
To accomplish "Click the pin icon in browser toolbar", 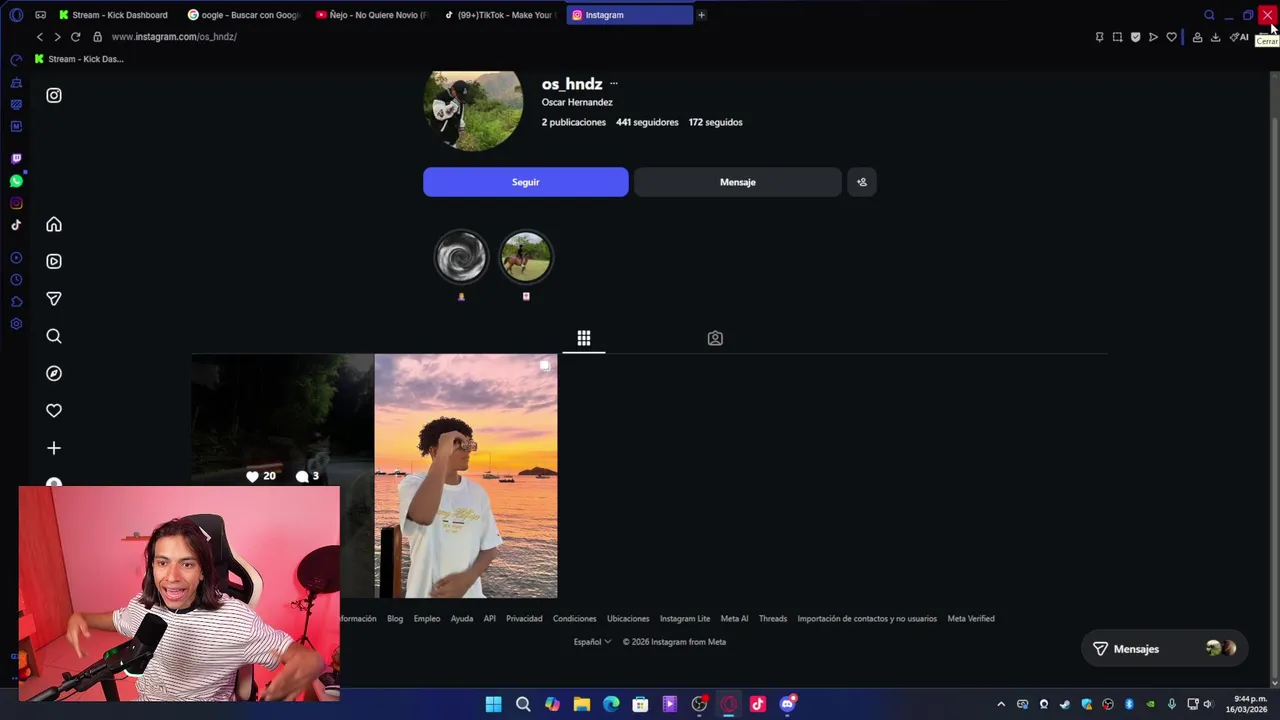I will click(x=1099, y=37).
